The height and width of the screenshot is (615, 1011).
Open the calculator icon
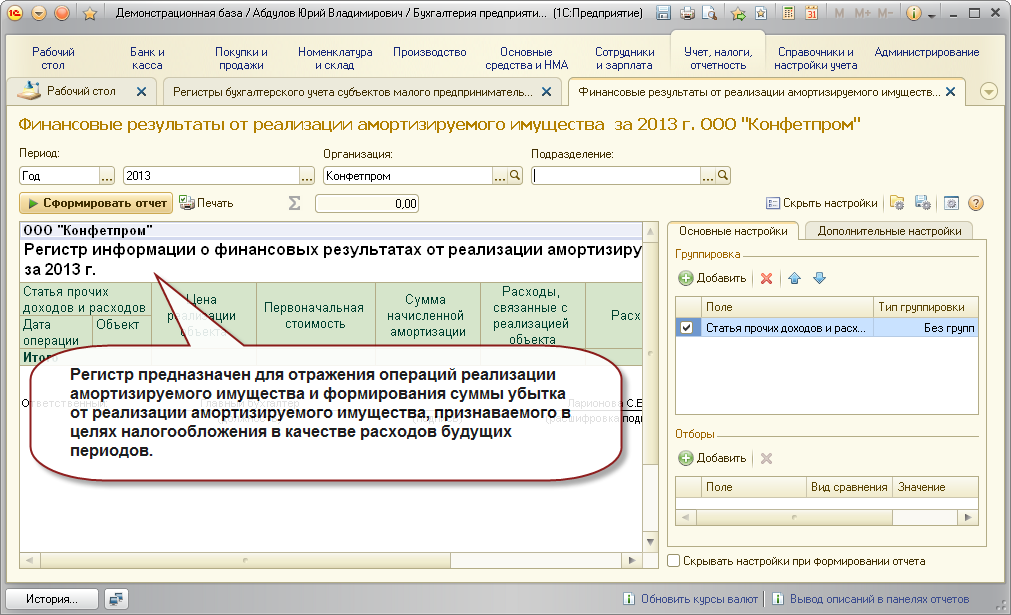pyautogui.click(x=788, y=13)
